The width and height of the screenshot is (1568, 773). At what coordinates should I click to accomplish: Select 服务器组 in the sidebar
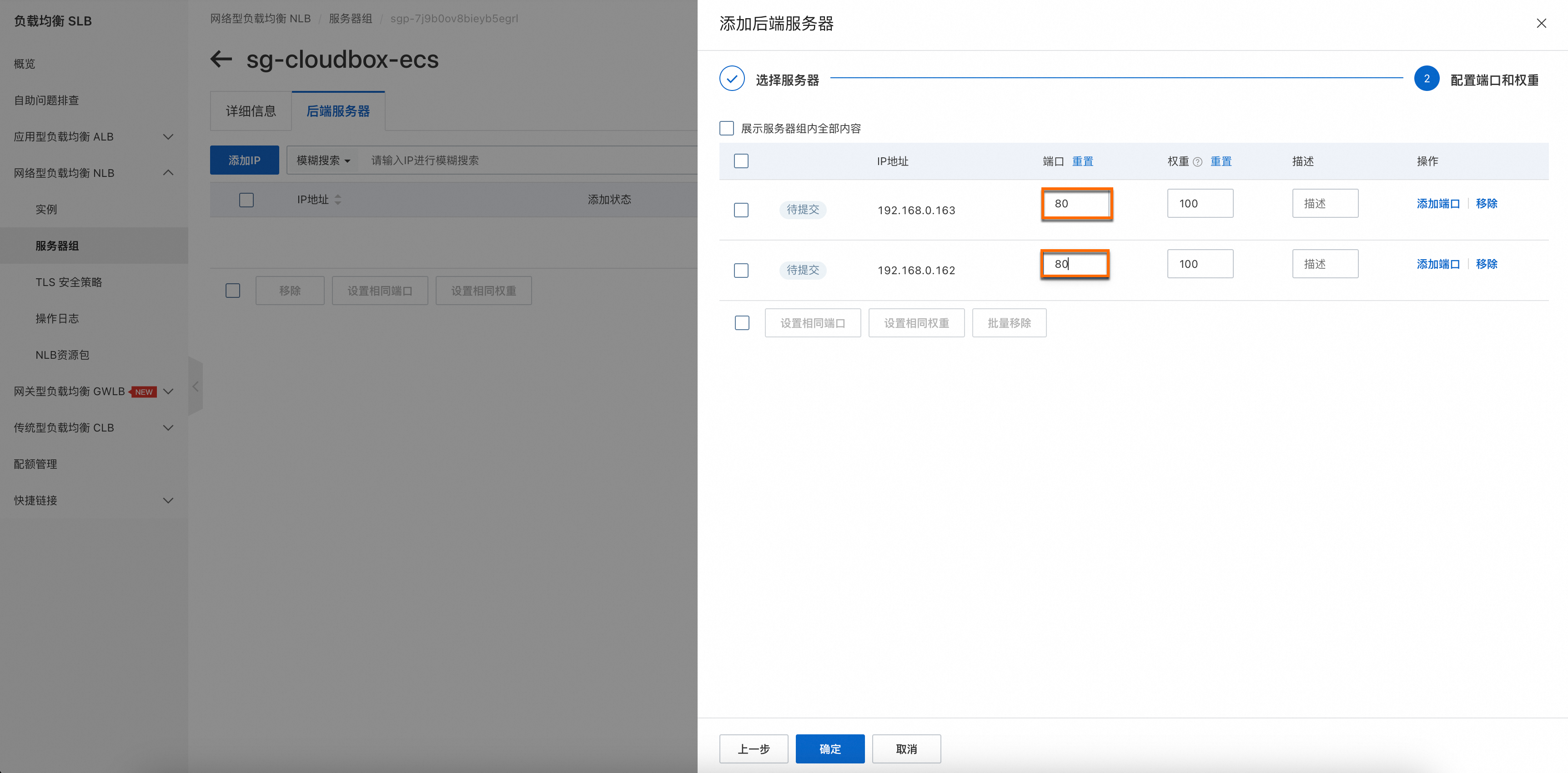coord(94,246)
